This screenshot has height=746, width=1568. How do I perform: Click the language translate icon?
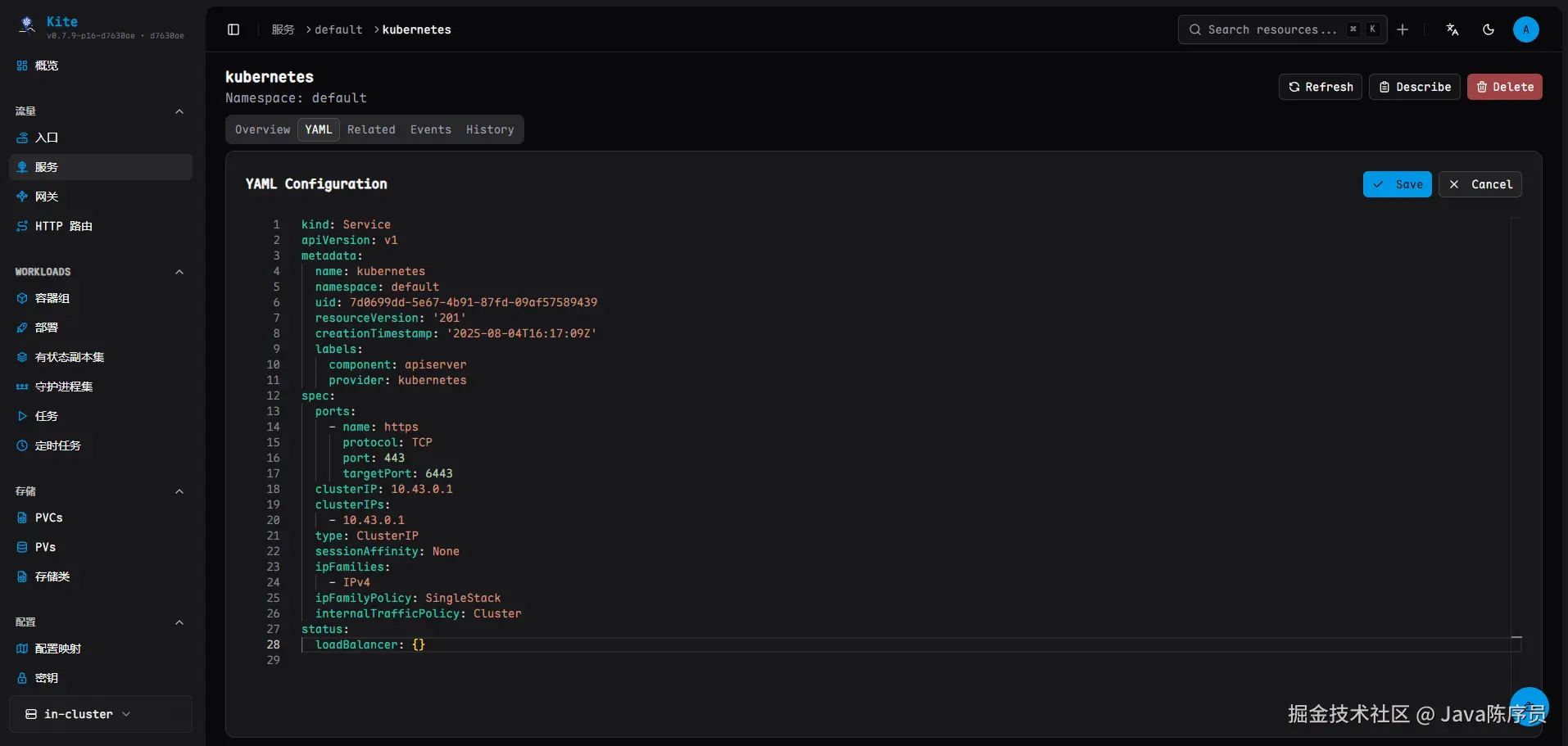click(x=1452, y=29)
